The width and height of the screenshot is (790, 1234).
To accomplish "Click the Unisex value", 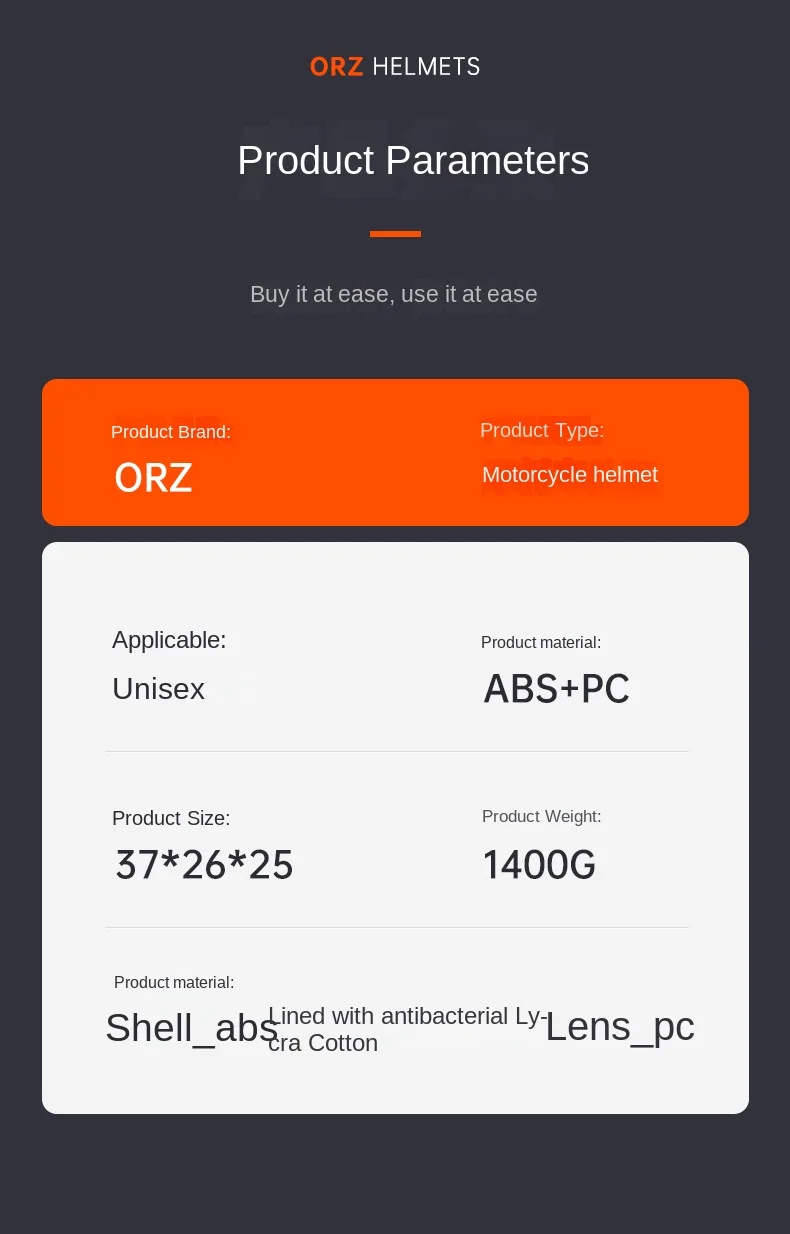I will click(x=158, y=689).
